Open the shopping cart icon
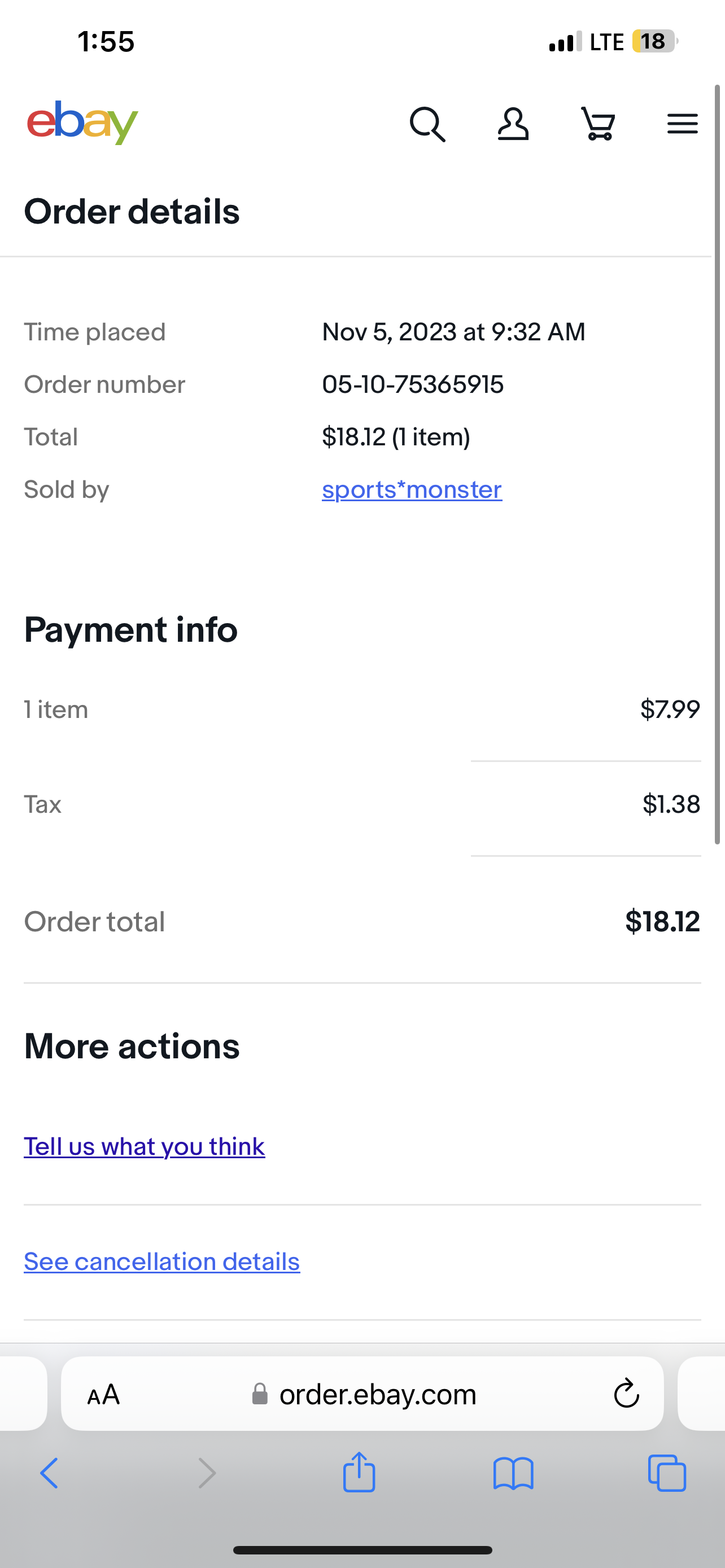The width and height of the screenshot is (725, 1568). click(598, 124)
